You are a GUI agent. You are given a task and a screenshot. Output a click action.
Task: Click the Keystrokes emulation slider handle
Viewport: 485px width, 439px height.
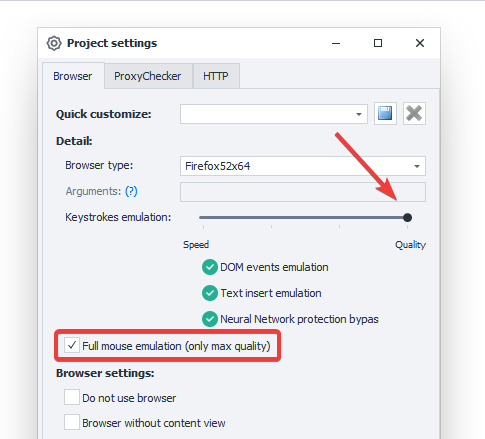tap(407, 218)
